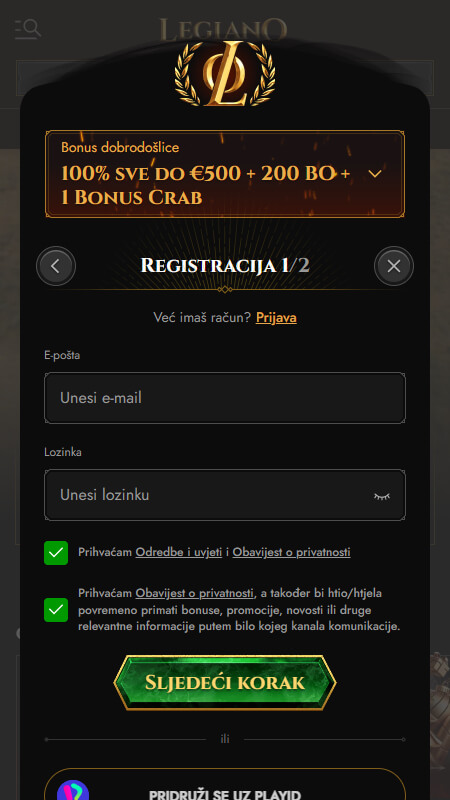
Task: Focus the Unesi e-mail input field
Action: [x=224, y=398]
